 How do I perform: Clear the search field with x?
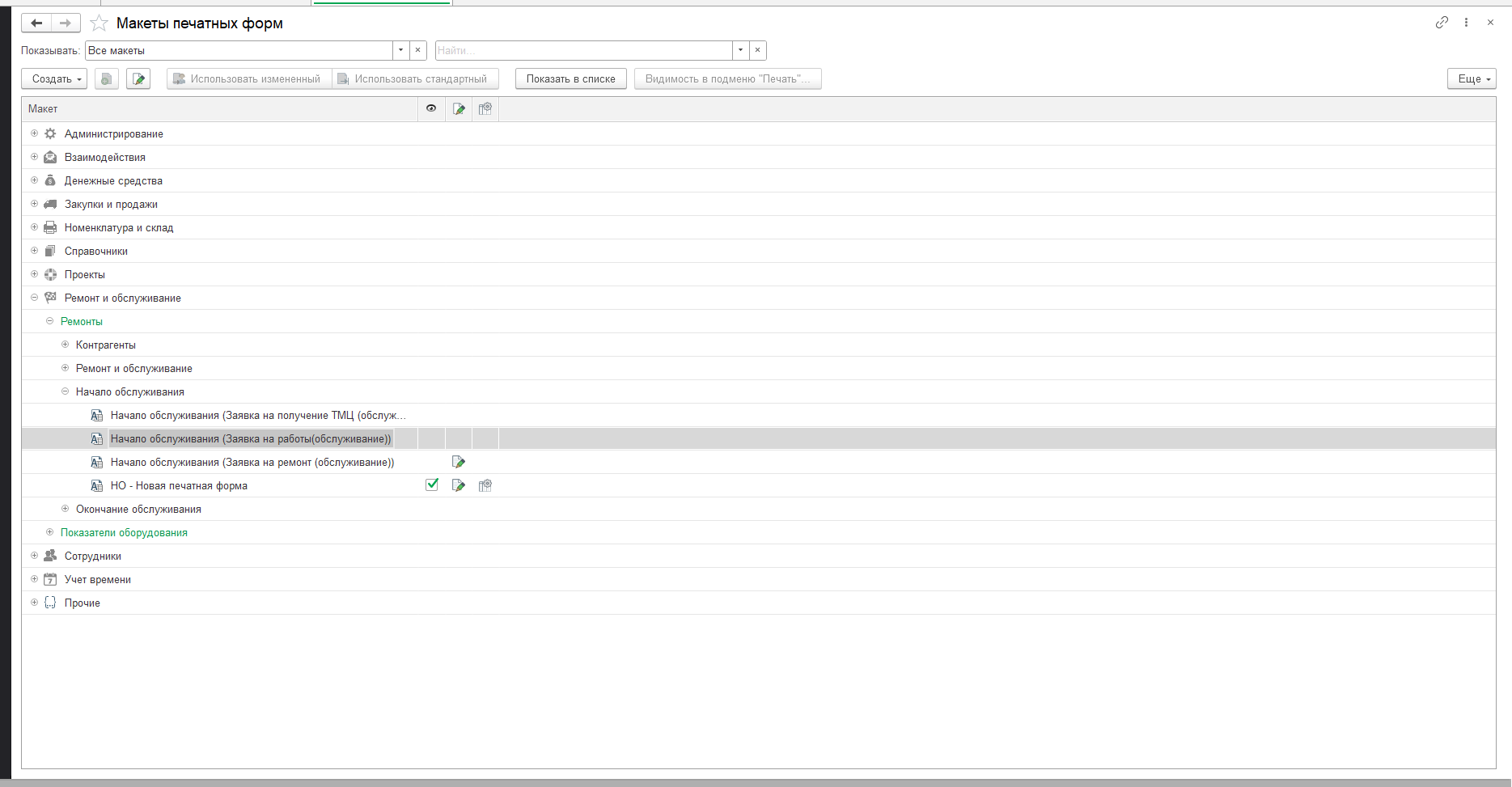pyautogui.click(x=758, y=50)
